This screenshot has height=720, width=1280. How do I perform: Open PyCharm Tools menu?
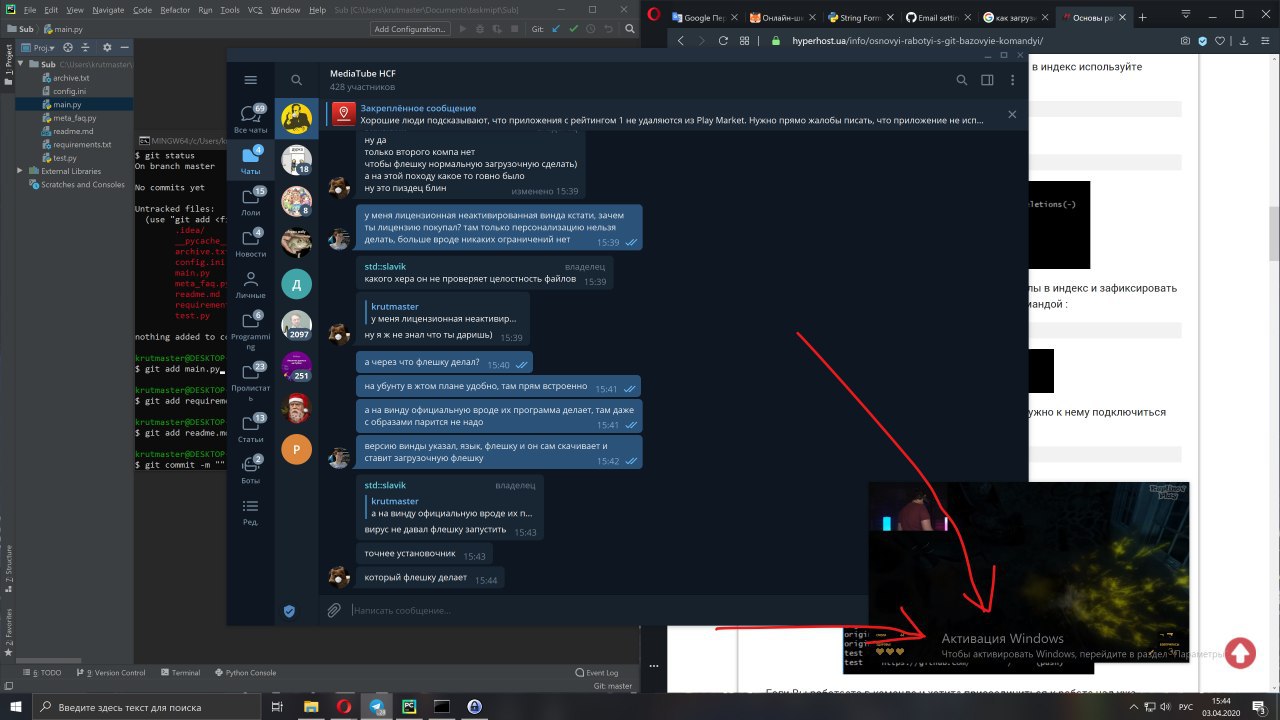(230, 9)
